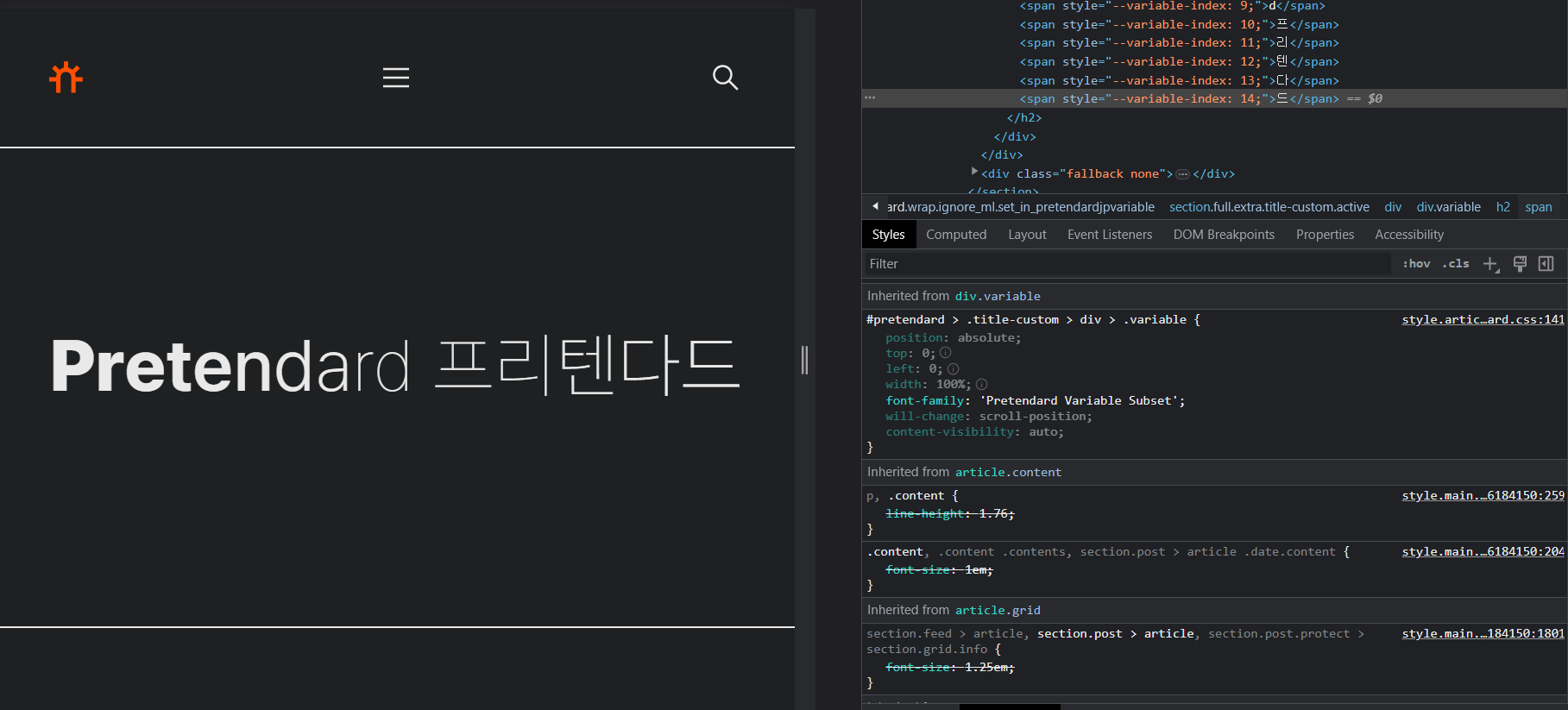Click the struck-through line-height: 1.76 declaration
Image resolution: width=1568 pixels, height=710 pixels.
(x=950, y=513)
